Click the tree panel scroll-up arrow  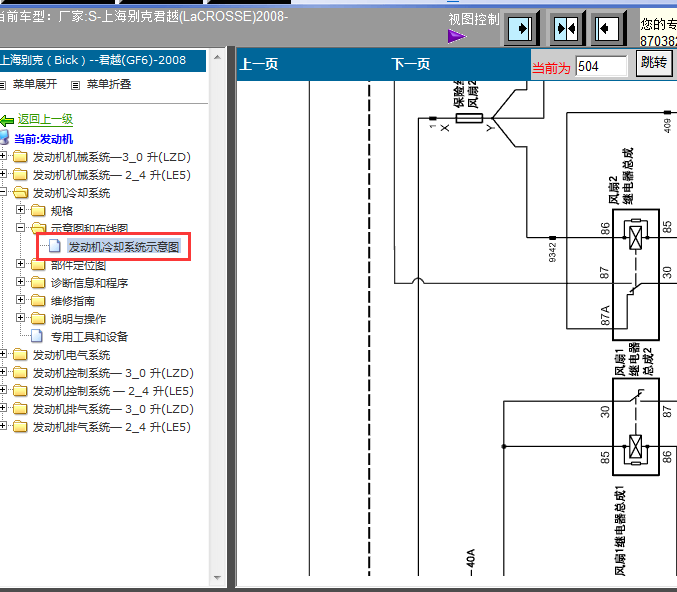tap(217, 57)
